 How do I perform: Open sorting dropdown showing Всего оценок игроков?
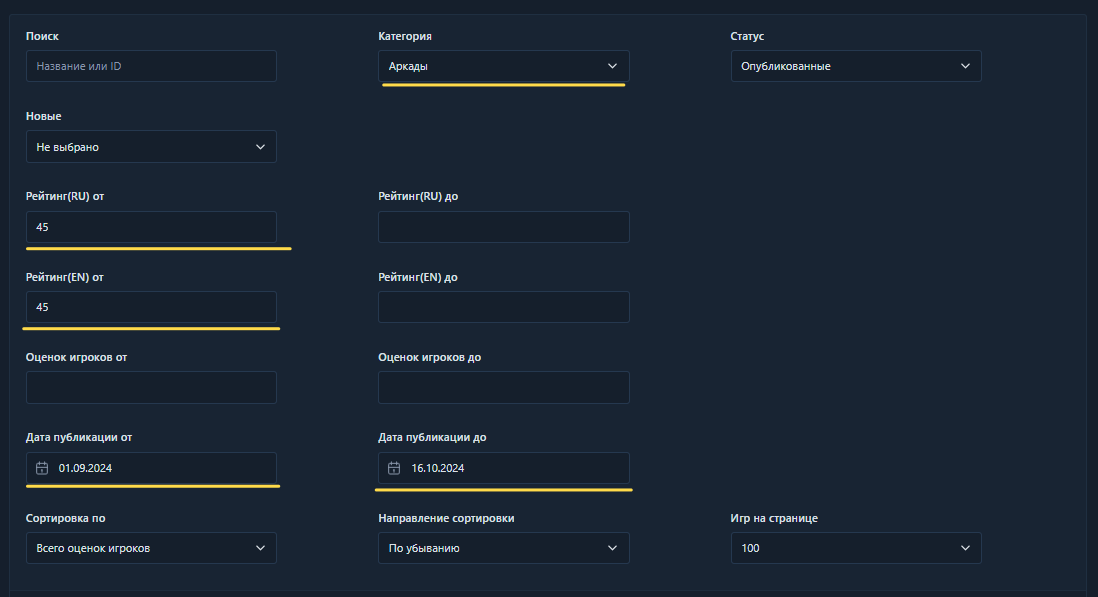pyautogui.click(x=151, y=548)
